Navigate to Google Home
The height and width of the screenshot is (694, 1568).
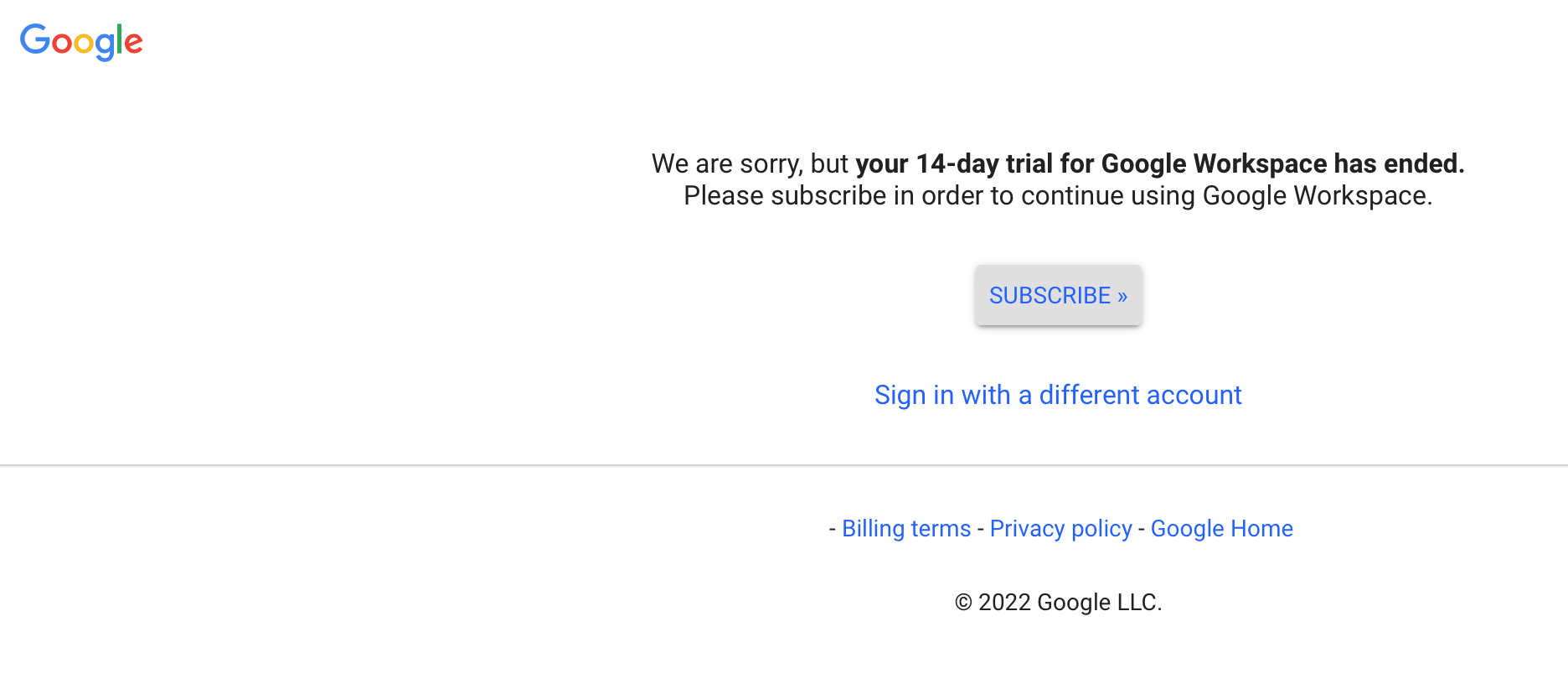click(1221, 528)
